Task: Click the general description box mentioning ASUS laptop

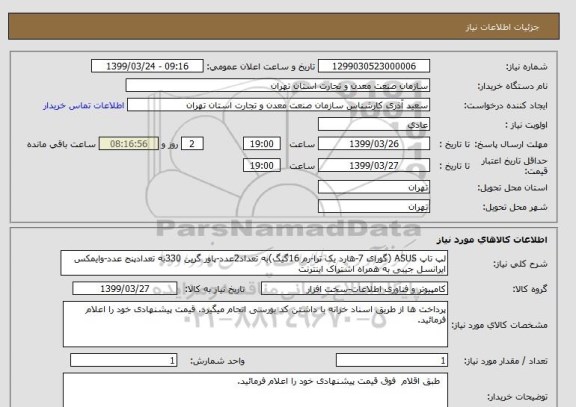Action: pos(254,263)
